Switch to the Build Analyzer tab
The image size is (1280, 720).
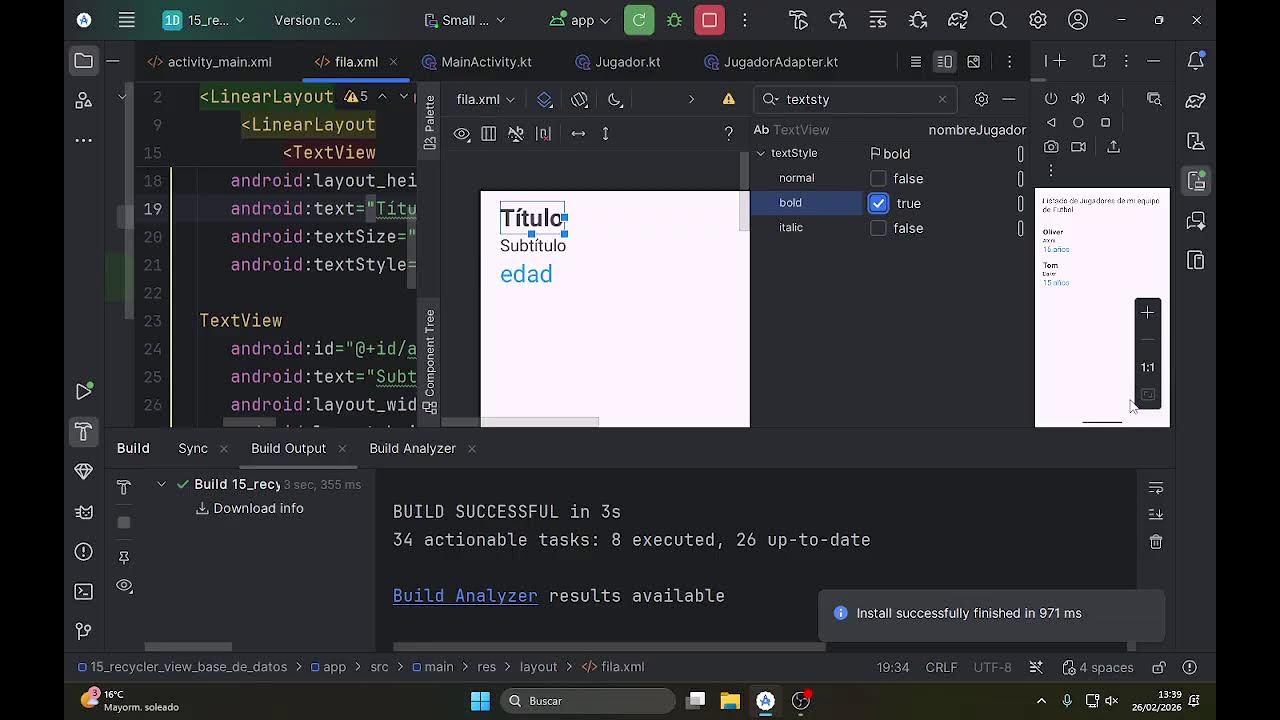pyautogui.click(x=412, y=448)
